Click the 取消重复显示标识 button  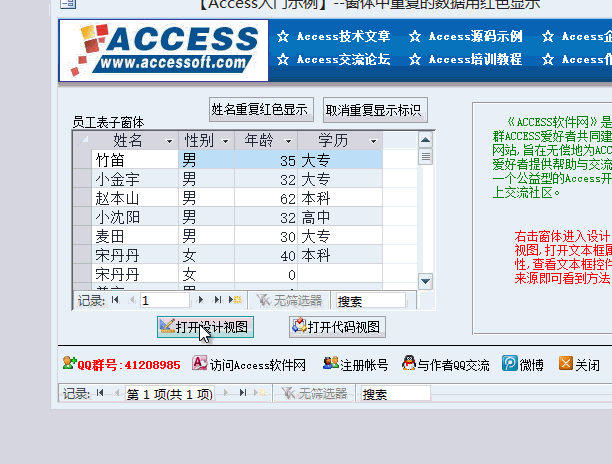(x=375, y=110)
